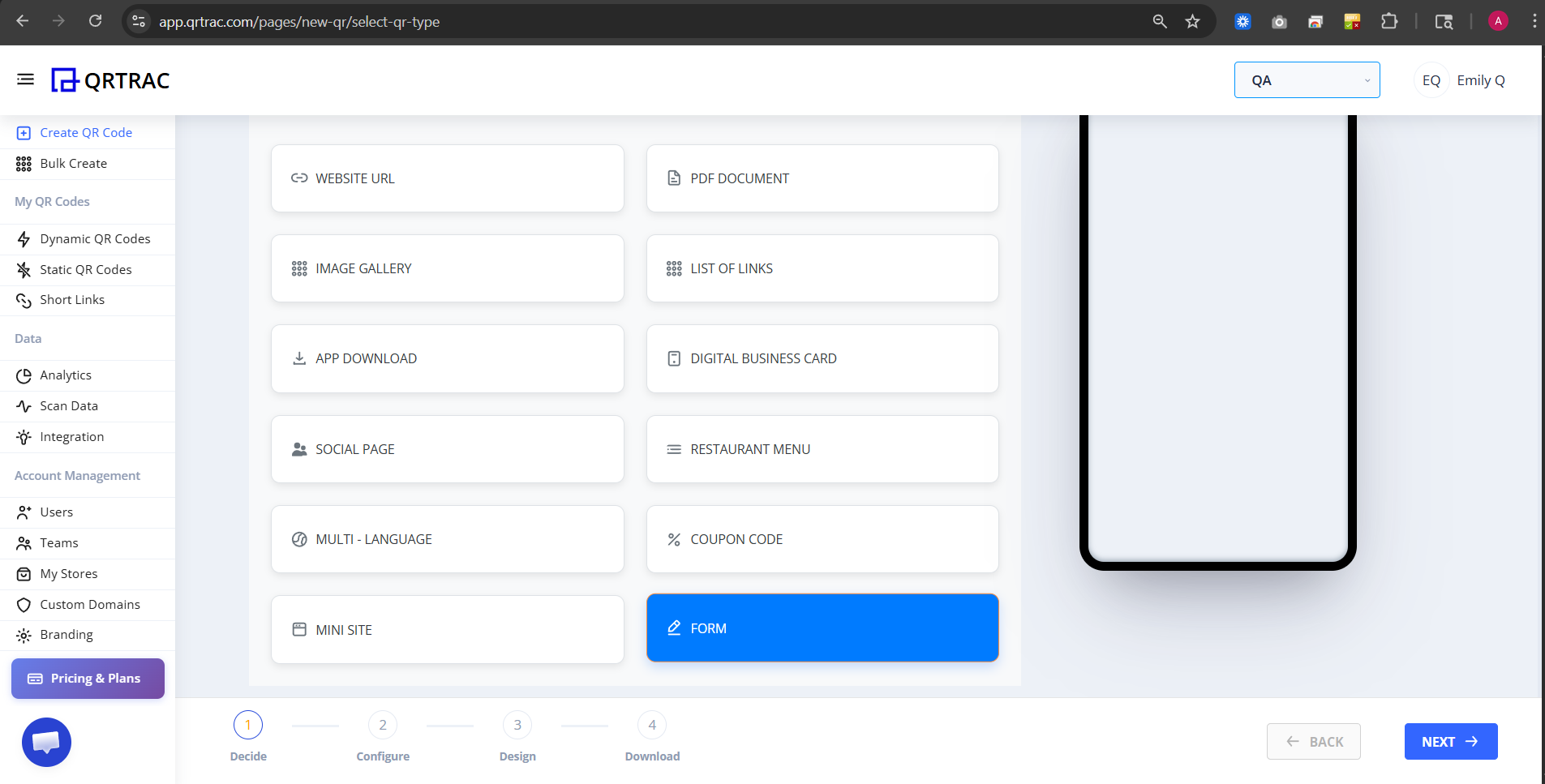Go back using the BACK button

(x=1313, y=741)
